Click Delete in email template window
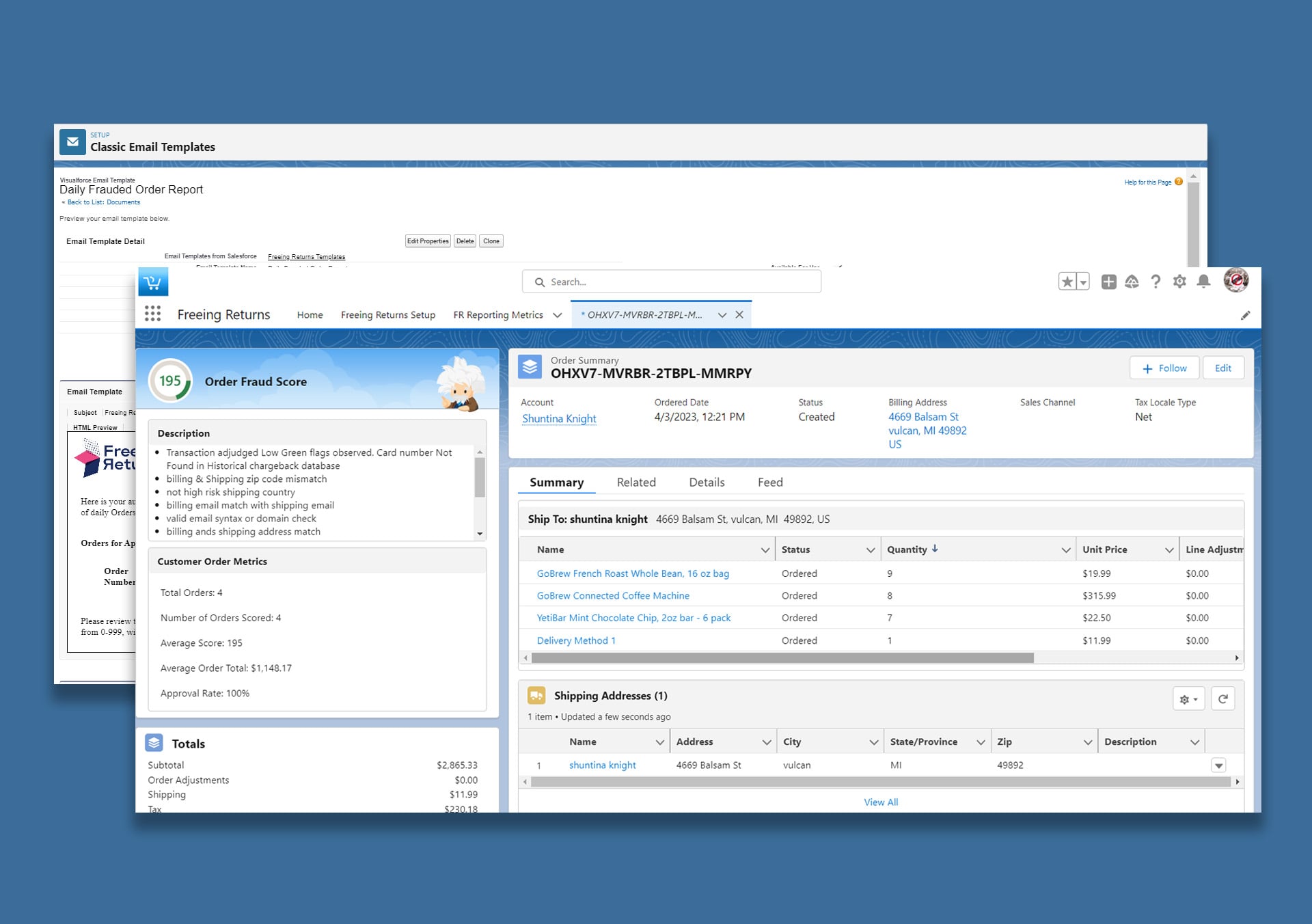Screen dimensions: 1312x924 pyautogui.click(x=465, y=241)
